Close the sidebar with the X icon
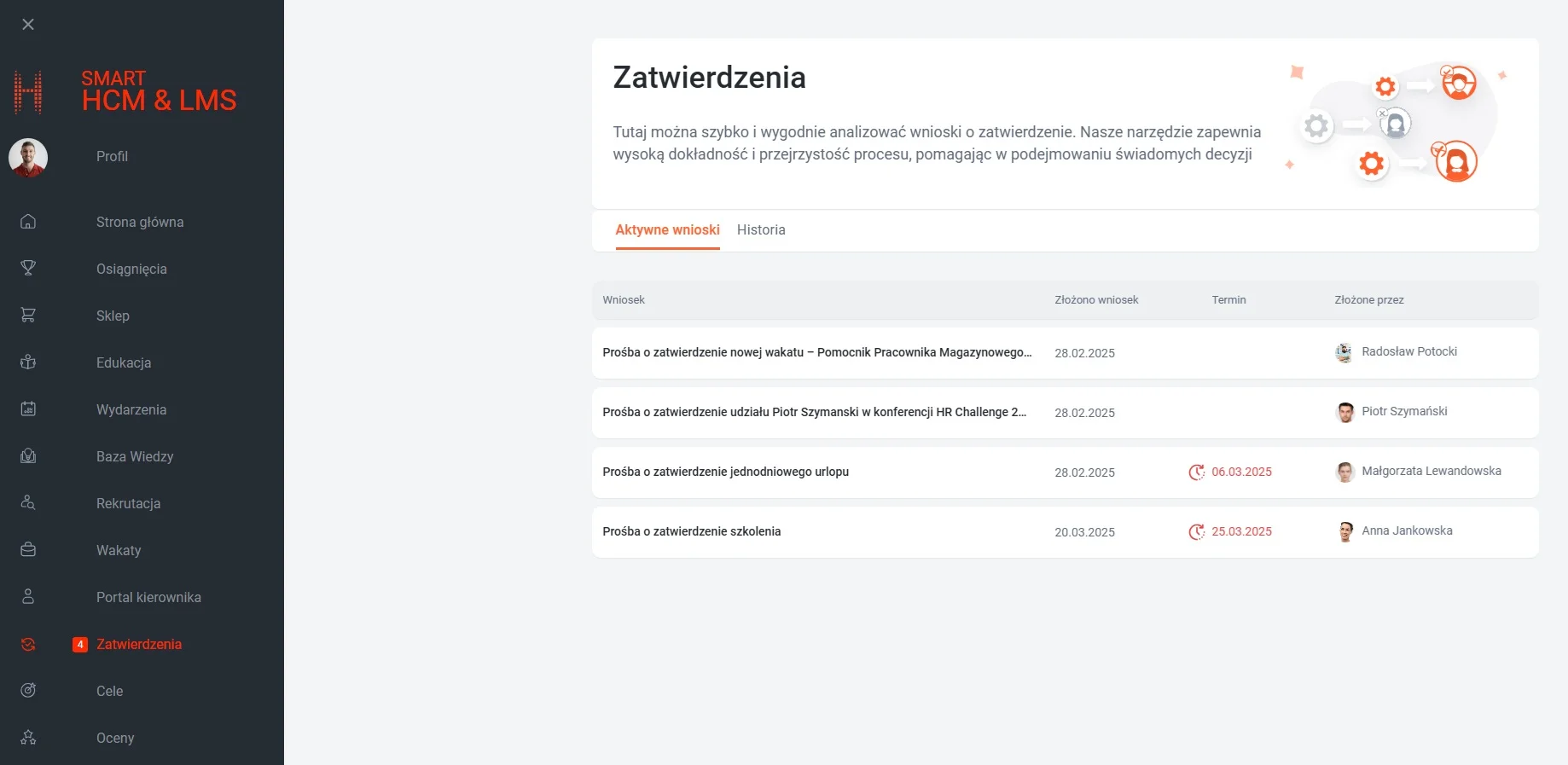Image resolution: width=1568 pixels, height=765 pixels. pyautogui.click(x=28, y=25)
